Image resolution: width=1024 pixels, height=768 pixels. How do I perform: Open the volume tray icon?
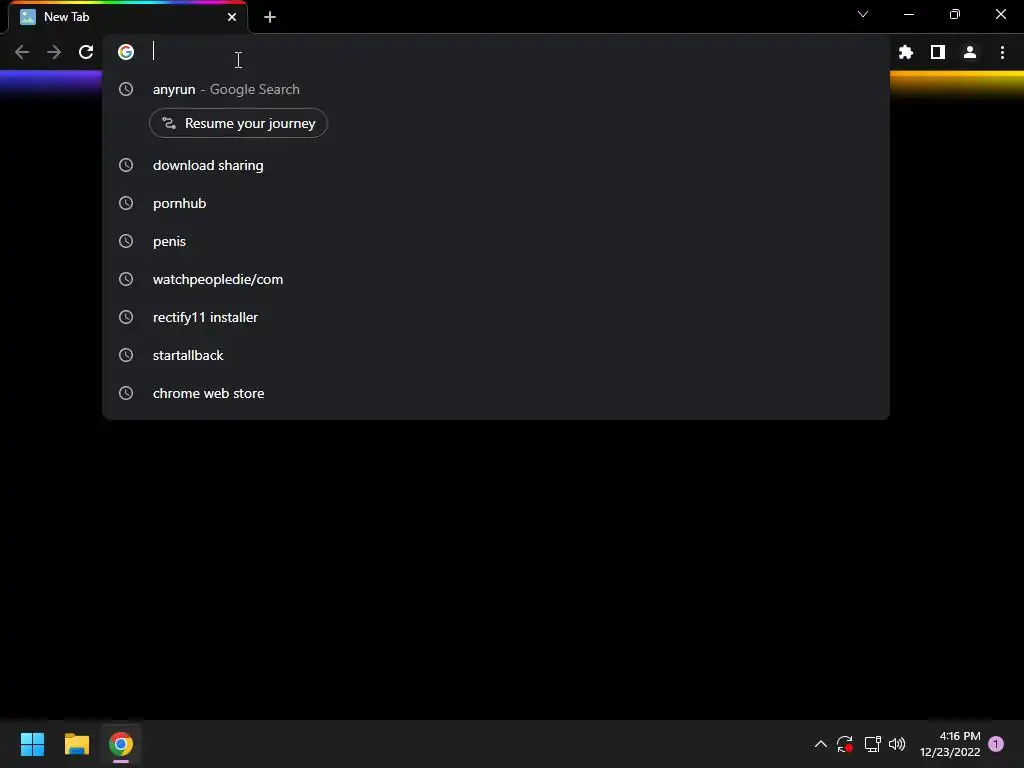[x=897, y=744]
